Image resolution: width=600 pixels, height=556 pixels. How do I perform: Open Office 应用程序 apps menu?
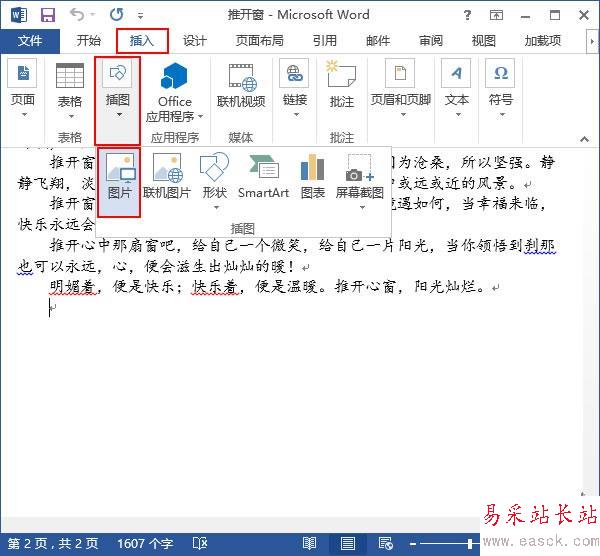(174, 93)
